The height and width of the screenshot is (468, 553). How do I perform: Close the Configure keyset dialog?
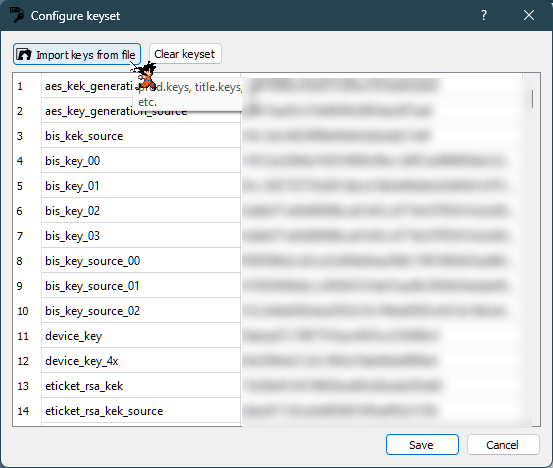[529, 15]
